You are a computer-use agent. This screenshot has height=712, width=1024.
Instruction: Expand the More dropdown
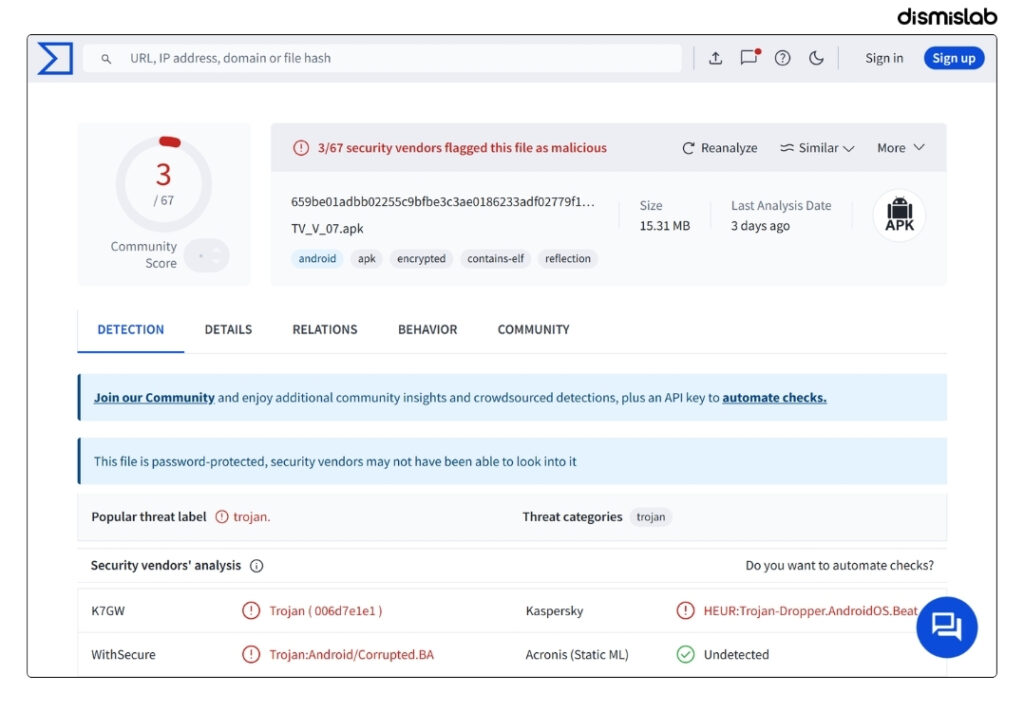pyautogui.click(x=901, y=148)
